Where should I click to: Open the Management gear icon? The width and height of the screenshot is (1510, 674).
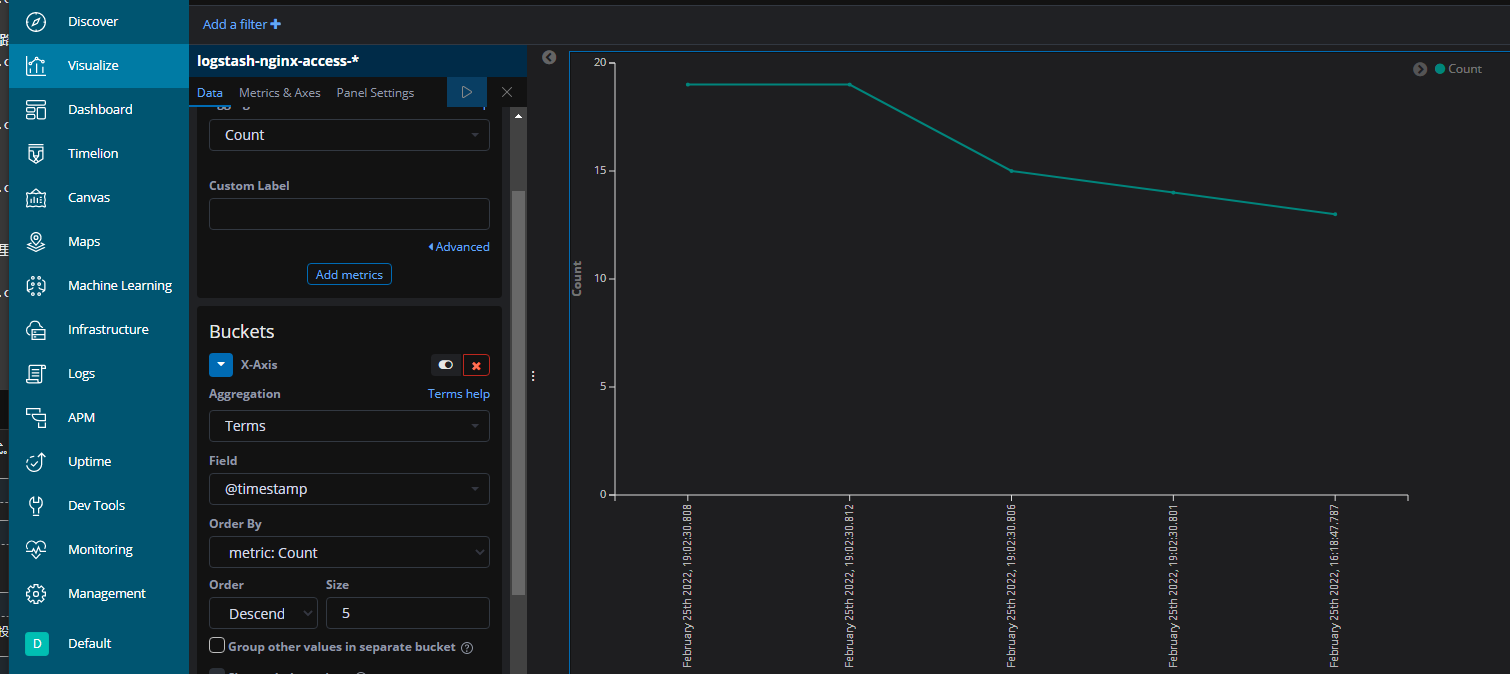click(x=36, y=593)
